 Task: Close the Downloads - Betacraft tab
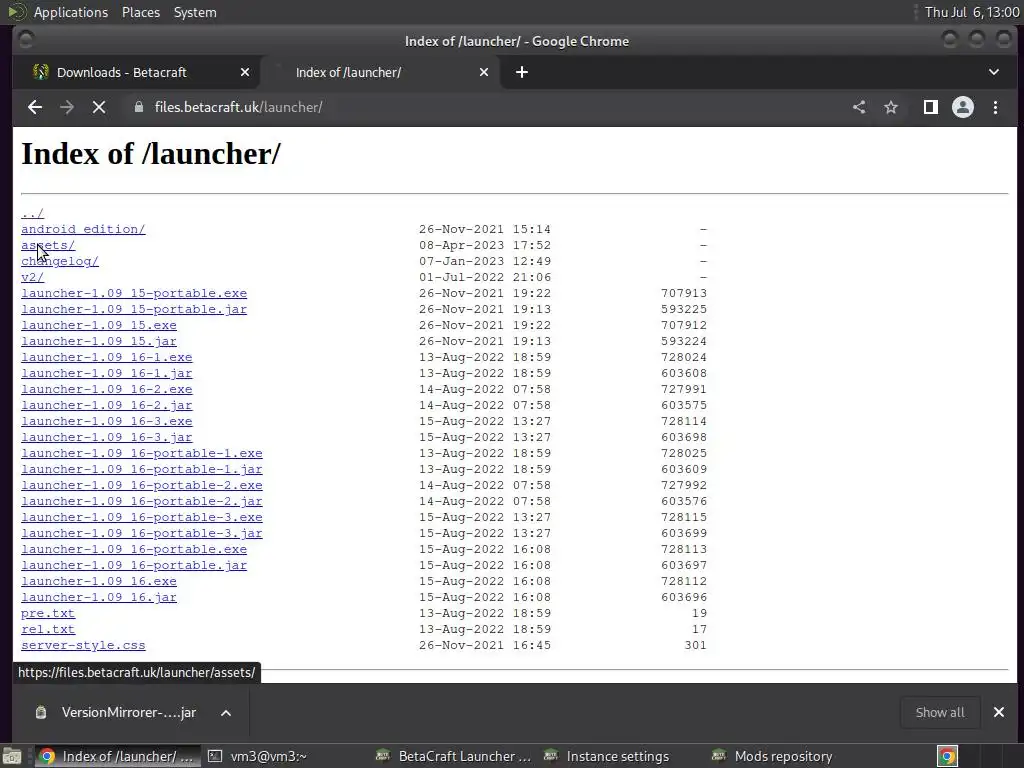pyautogui.click(x=245, y=72)
